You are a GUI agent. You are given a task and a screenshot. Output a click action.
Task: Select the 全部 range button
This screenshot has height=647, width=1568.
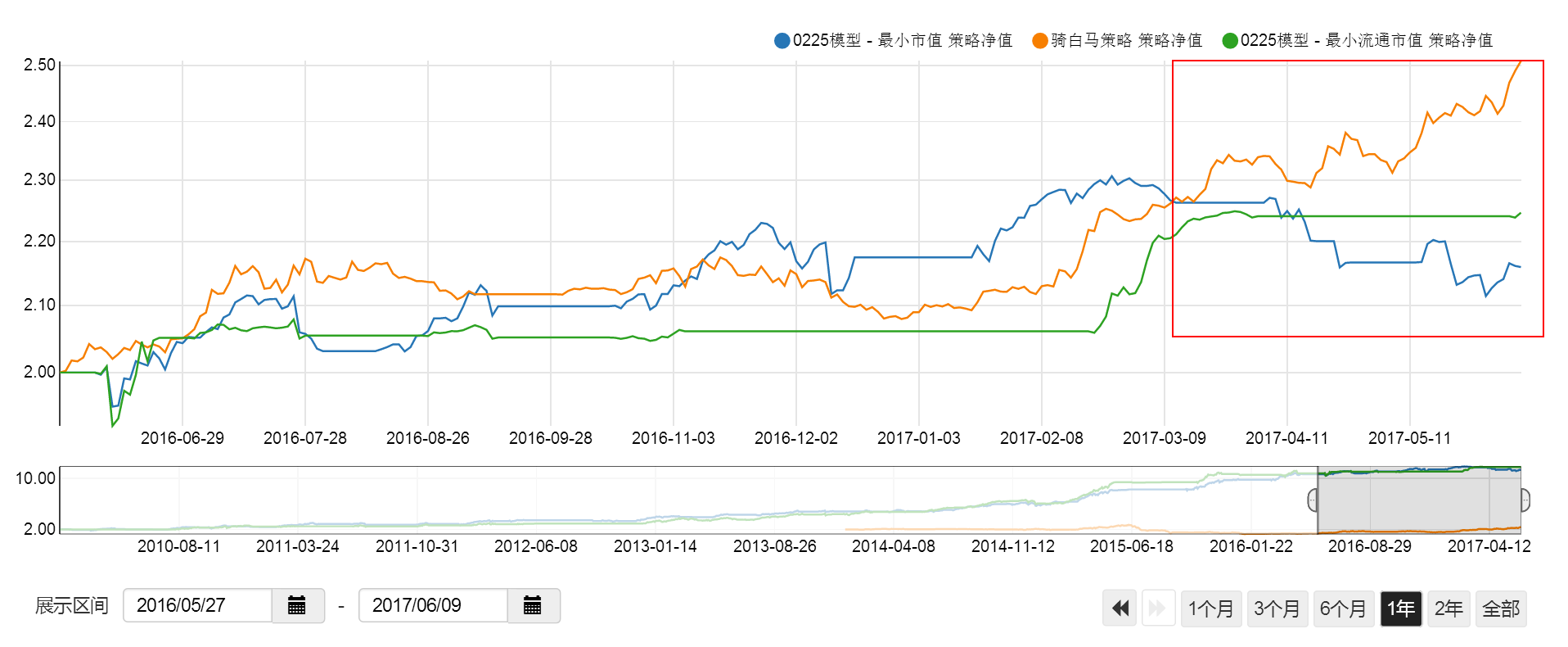(x=1501, y=609)
